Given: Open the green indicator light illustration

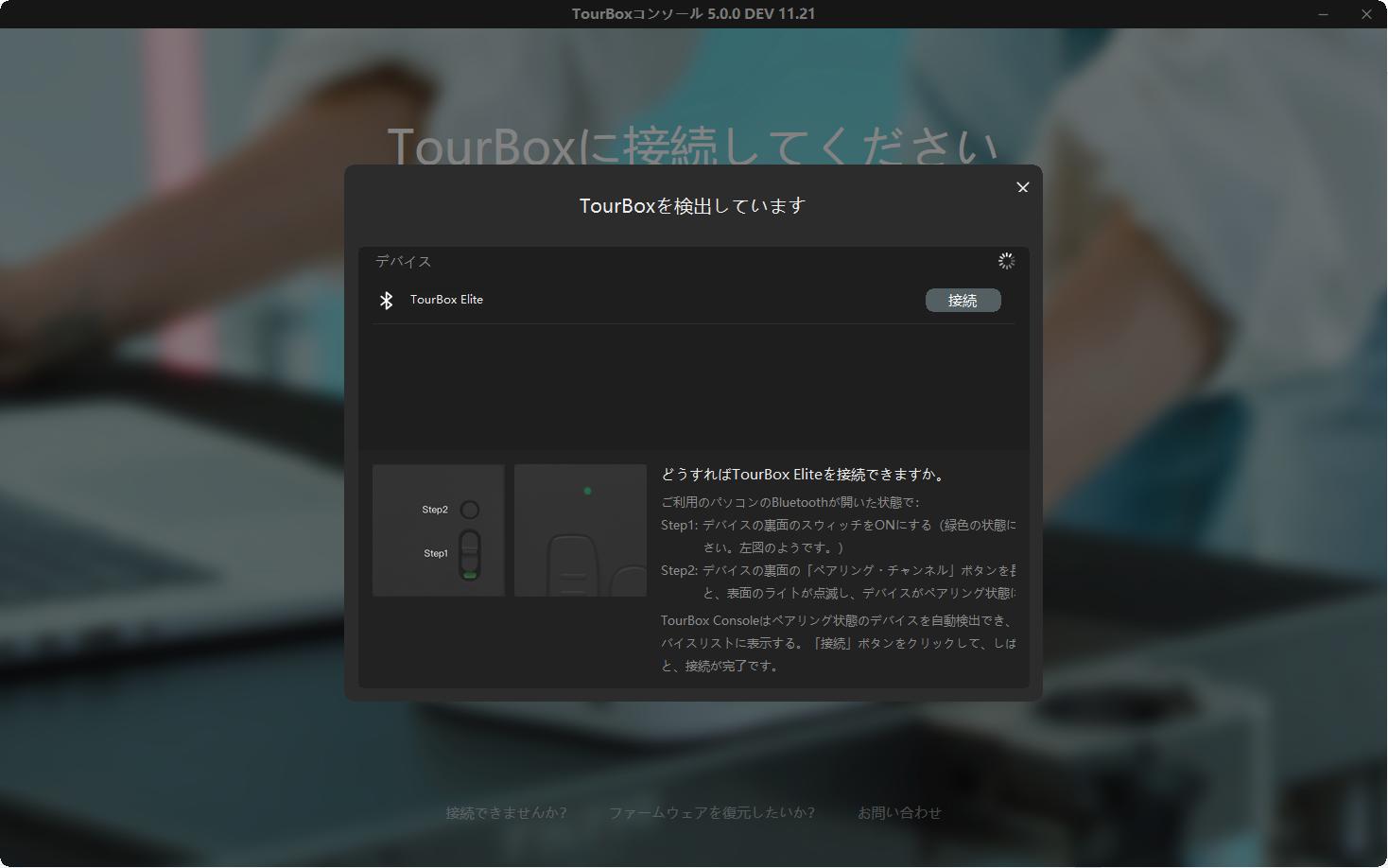Looking at the screenshot, I should [x=581, y=530].
